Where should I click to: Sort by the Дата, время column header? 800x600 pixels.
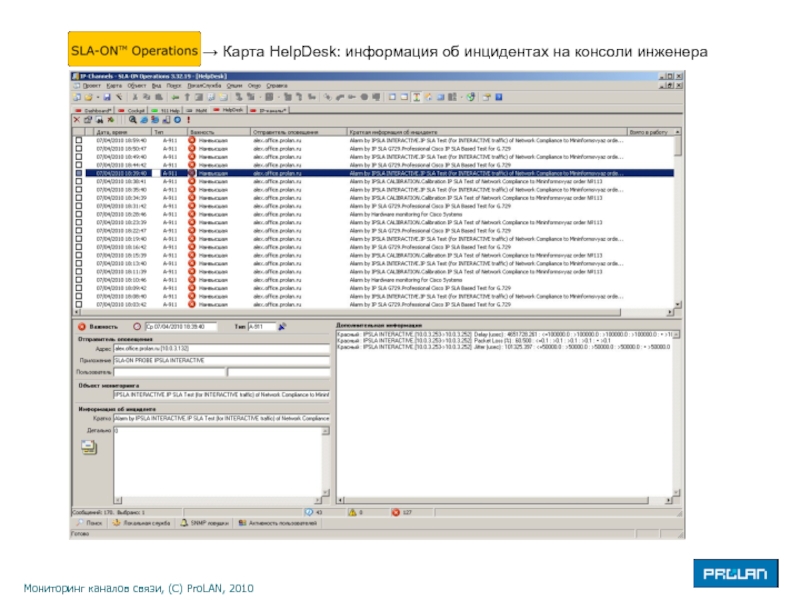[110, 132]
